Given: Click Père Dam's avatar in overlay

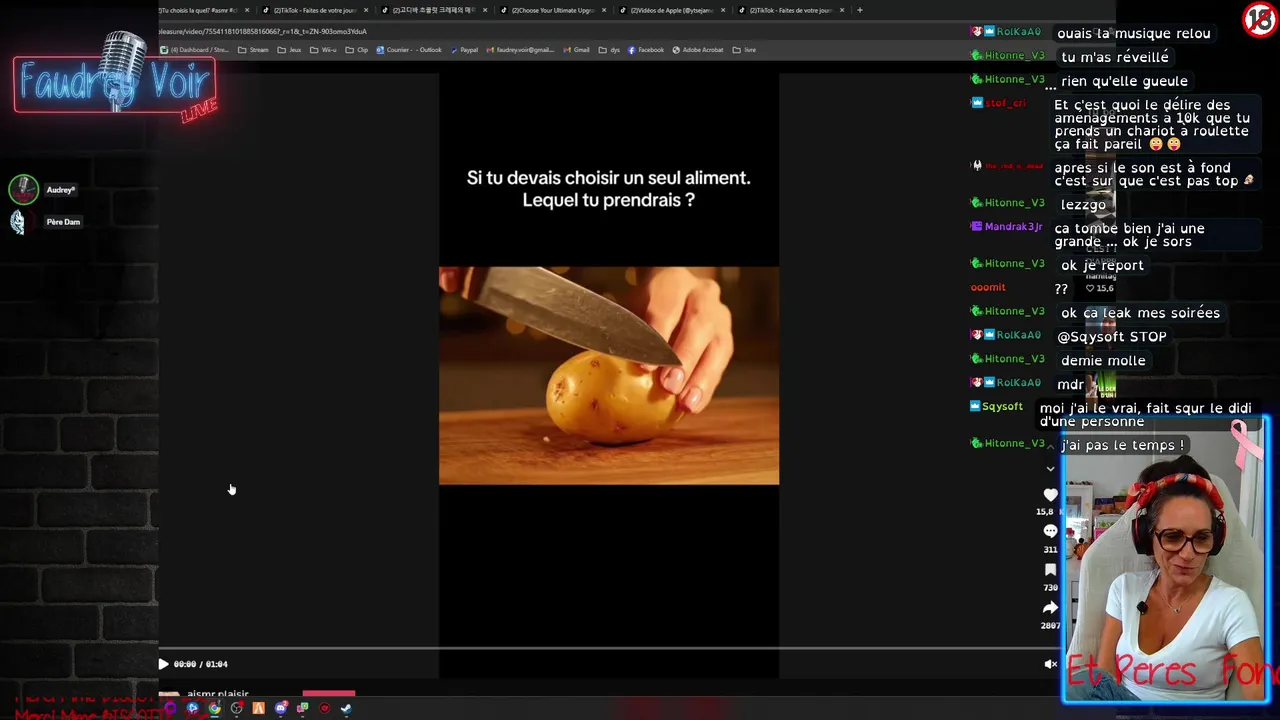Looking at the screenshot, I should 18,222.
